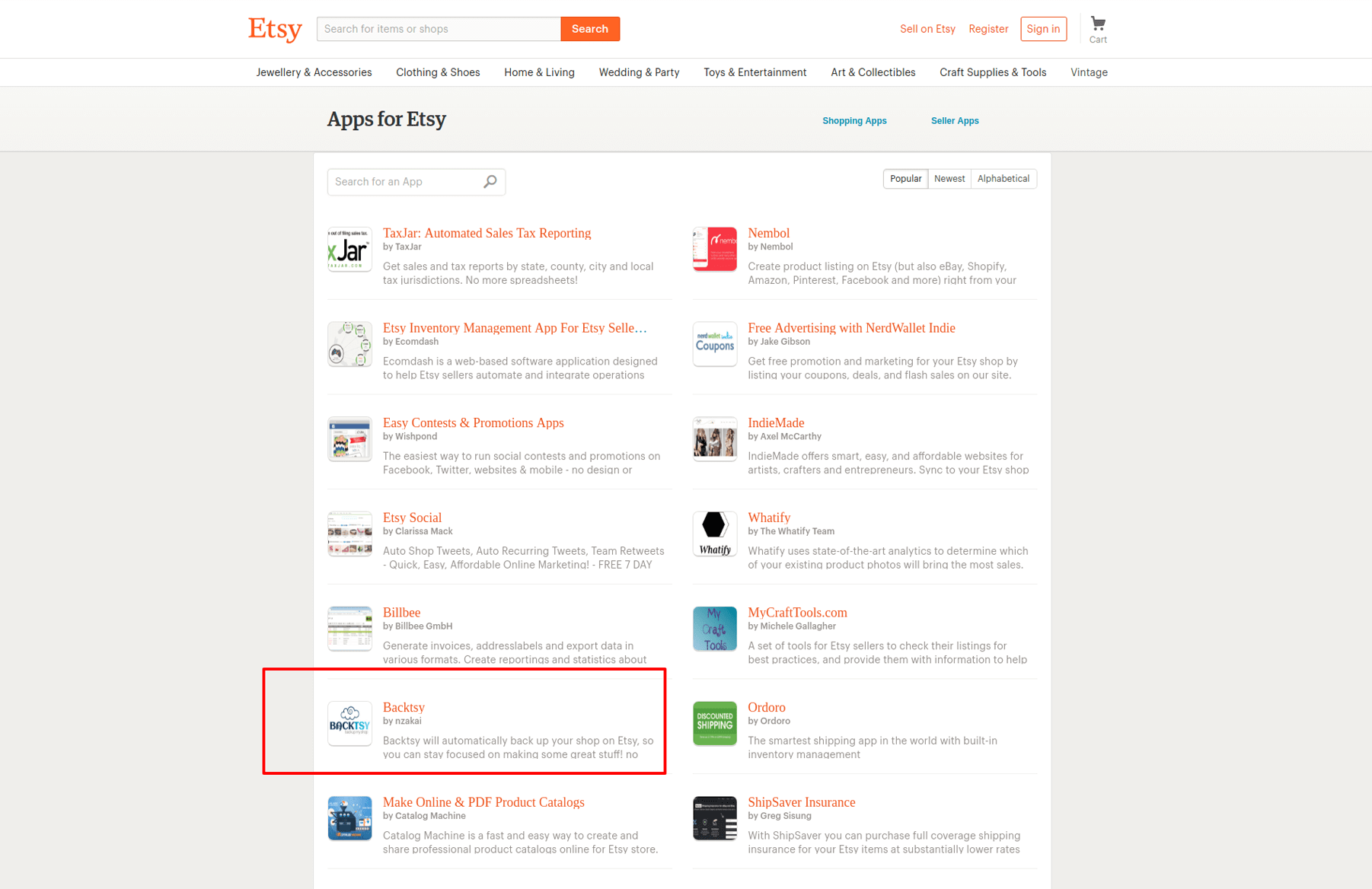Click the Sign in button
Viewport: 1372px width, 889px height.
coord(1043,29)
